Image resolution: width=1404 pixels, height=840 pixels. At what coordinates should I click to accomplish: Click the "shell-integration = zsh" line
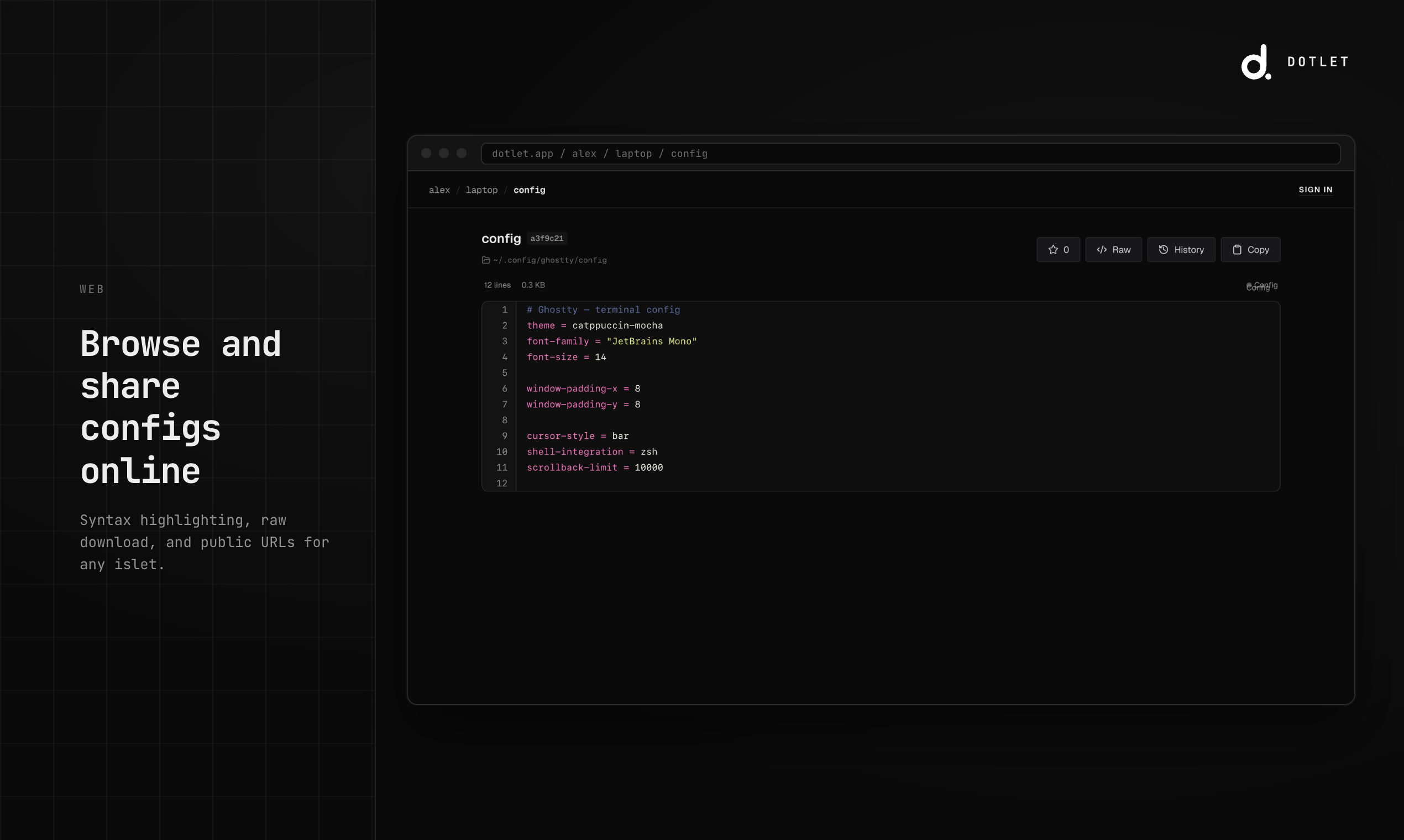click(591, 452)
